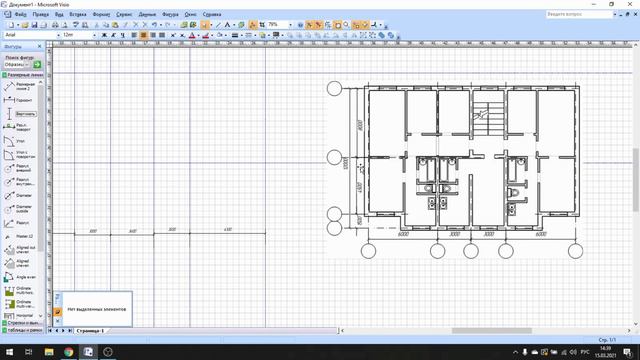Expand the font color dropdown arrow
This screenshot has width=640, height=360.
click(x=198, y=35)
